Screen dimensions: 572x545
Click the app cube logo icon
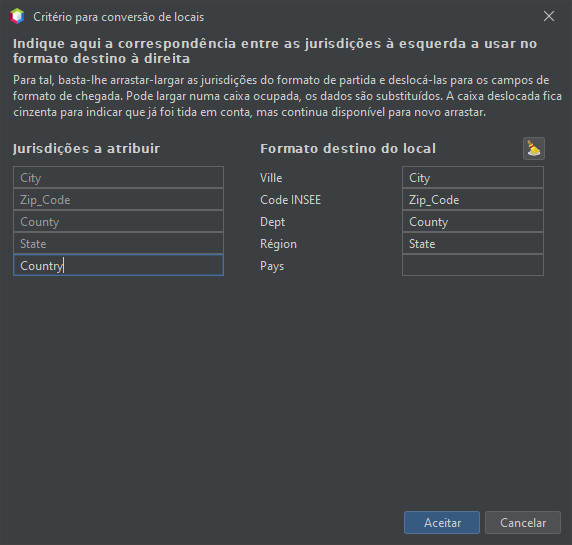click(x=17, y=16)
